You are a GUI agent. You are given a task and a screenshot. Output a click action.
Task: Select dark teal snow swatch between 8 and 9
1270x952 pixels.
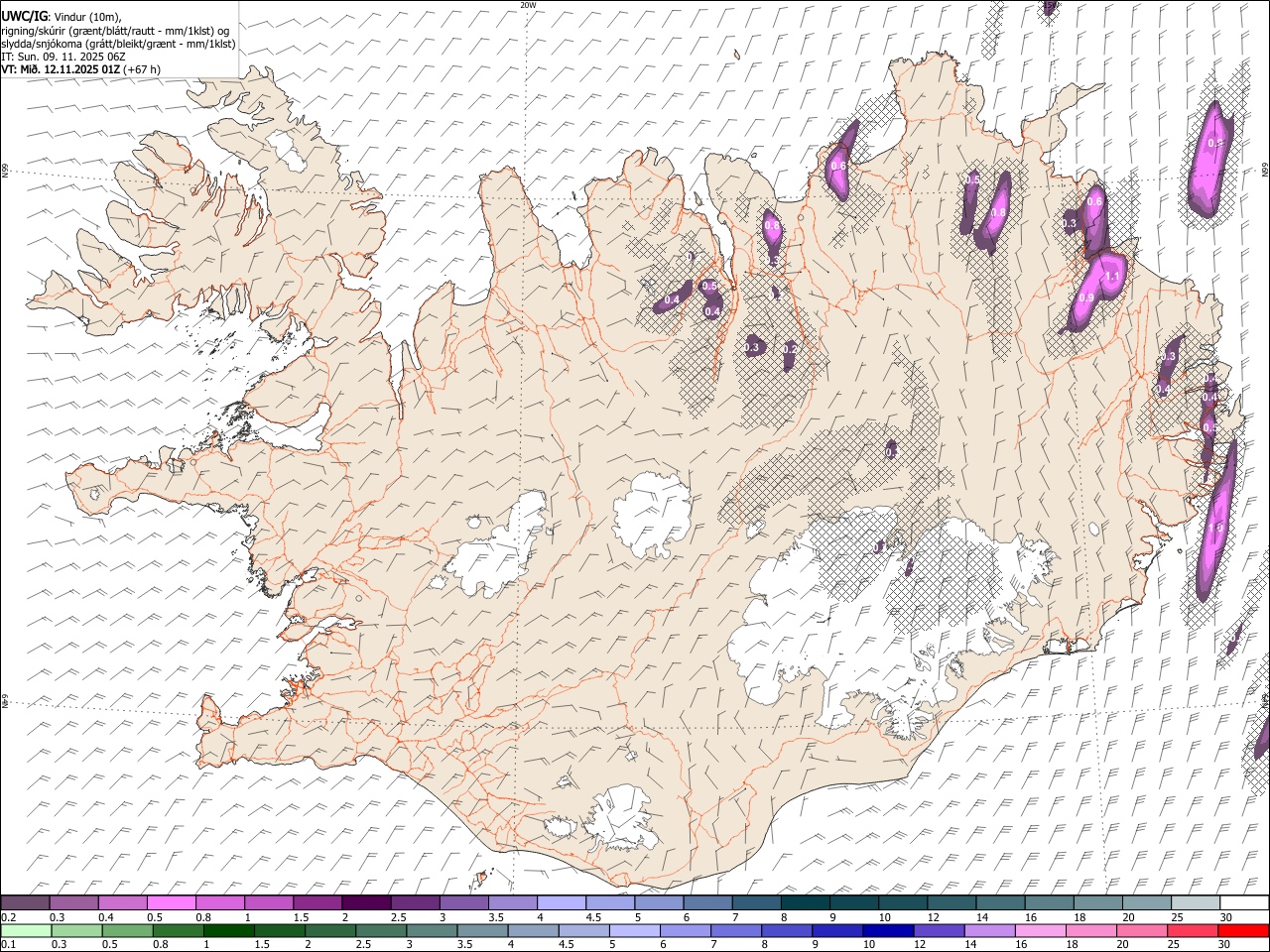tap(805, 903)
